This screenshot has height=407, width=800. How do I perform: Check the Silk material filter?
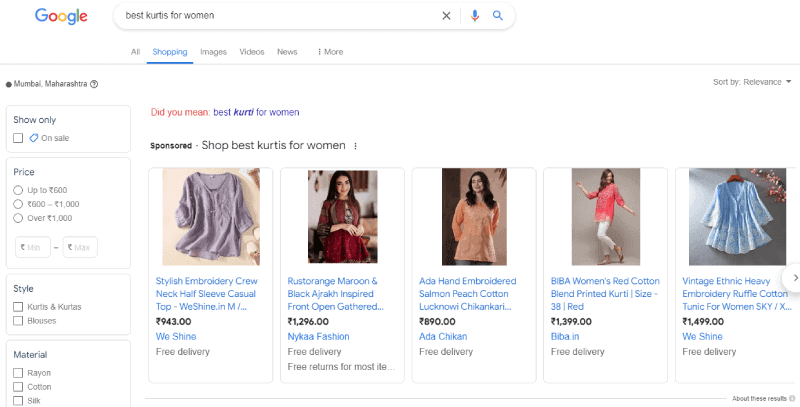18,400
